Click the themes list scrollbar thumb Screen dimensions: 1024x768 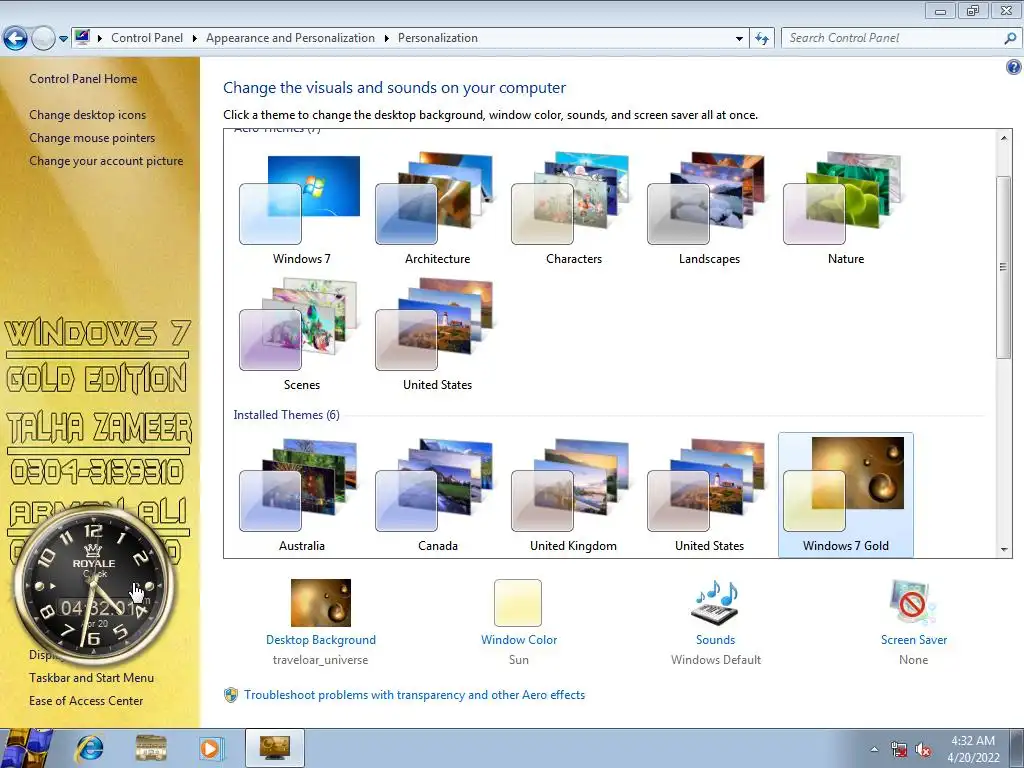pyautogui.click(x=1004, y=267)
